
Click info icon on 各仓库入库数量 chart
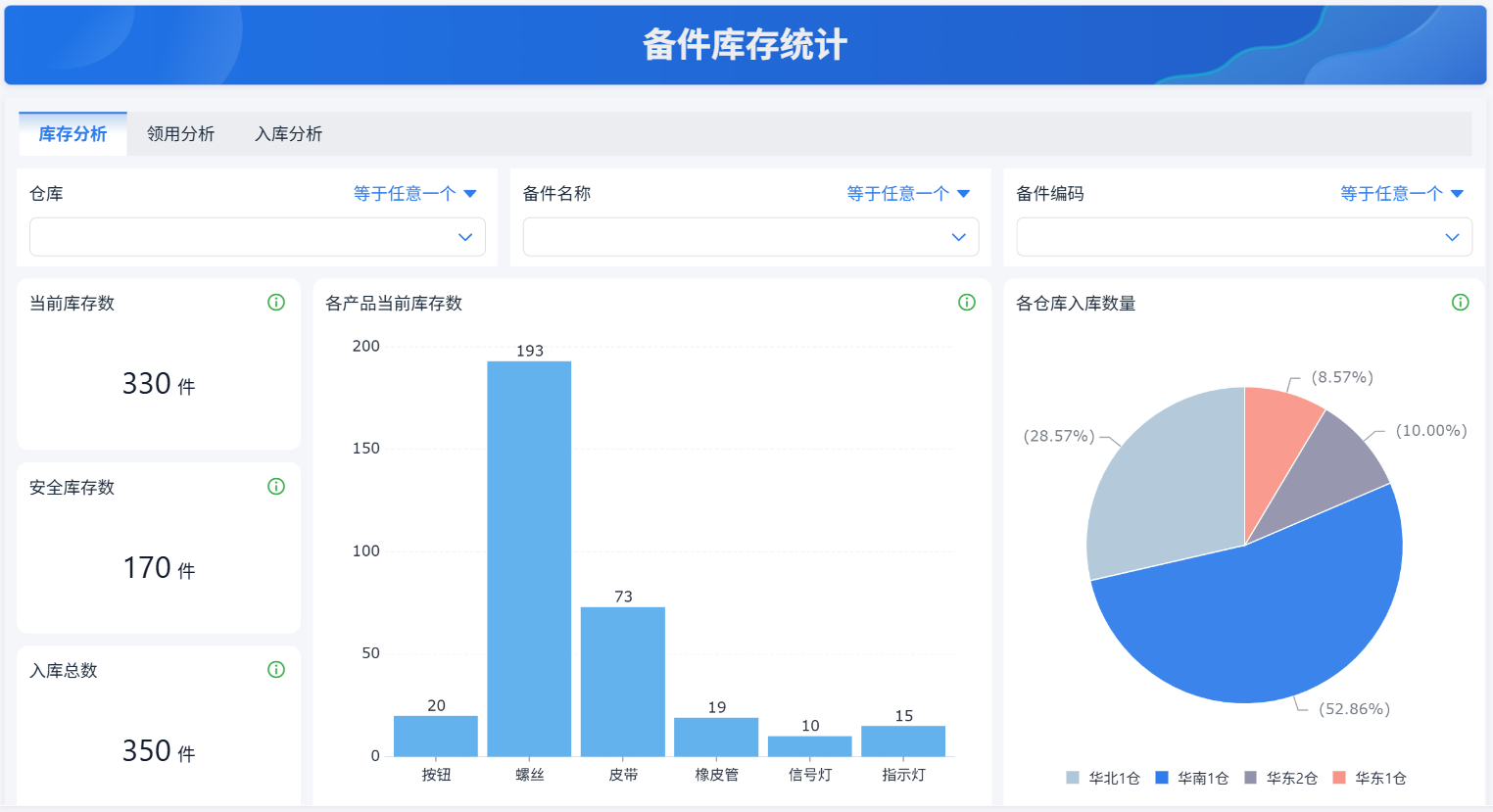1461,303
